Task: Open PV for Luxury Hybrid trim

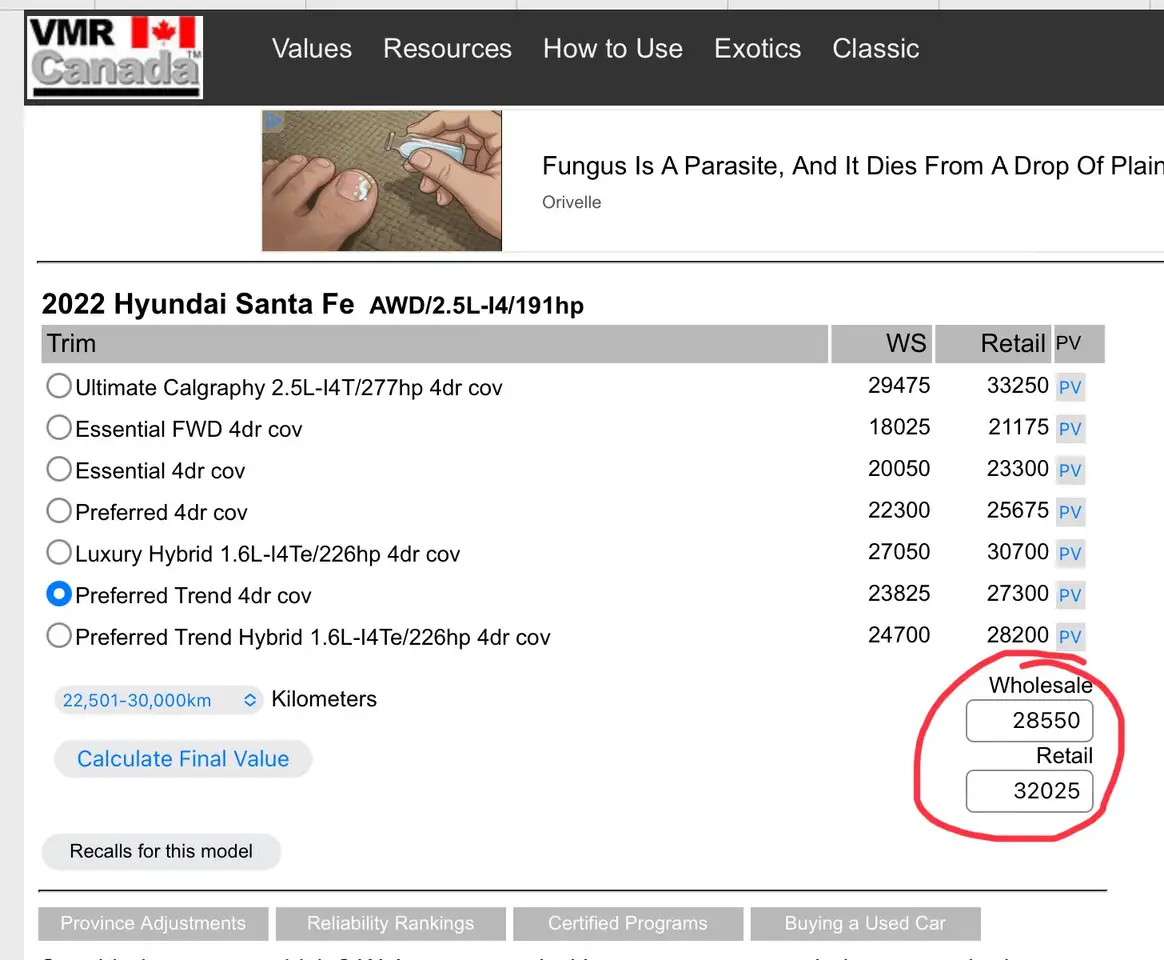Action: coord(1070,553)
